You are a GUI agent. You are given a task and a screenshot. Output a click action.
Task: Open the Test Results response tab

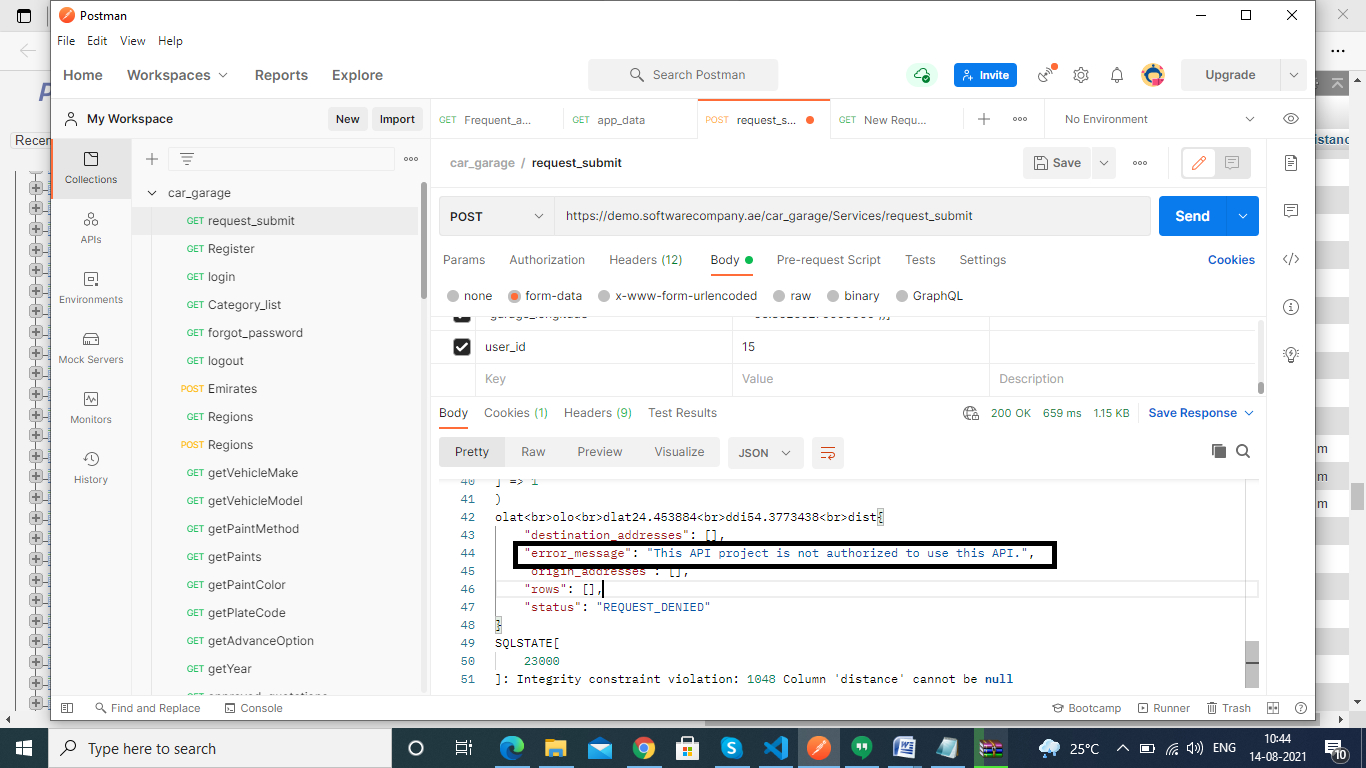682,413
